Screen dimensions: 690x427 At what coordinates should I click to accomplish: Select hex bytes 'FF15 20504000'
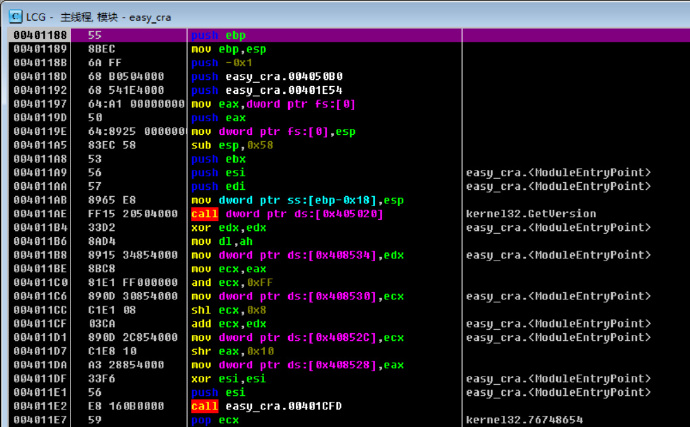pos(132,214)
